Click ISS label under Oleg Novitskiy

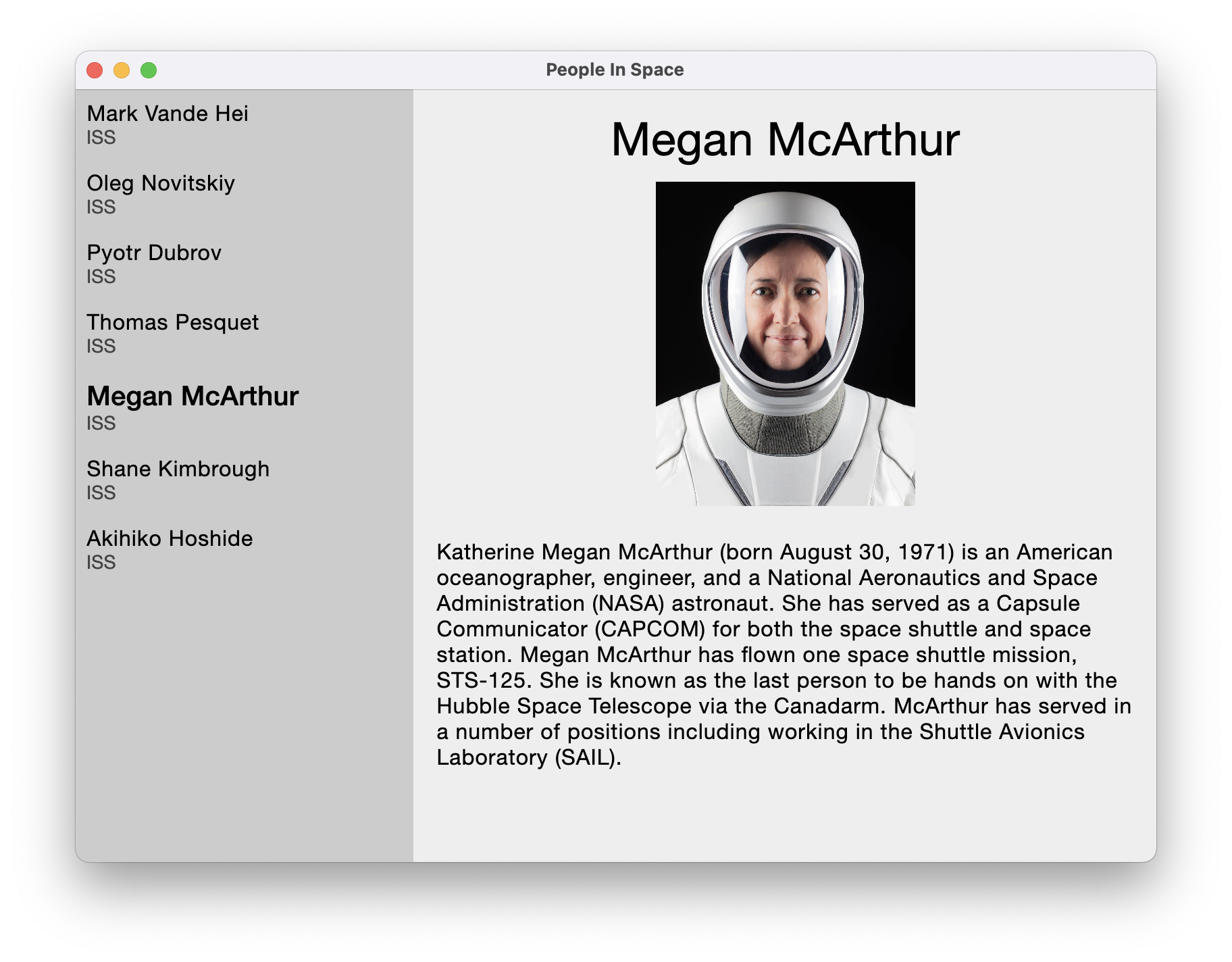pyautogui.click(x=101, y=207)
